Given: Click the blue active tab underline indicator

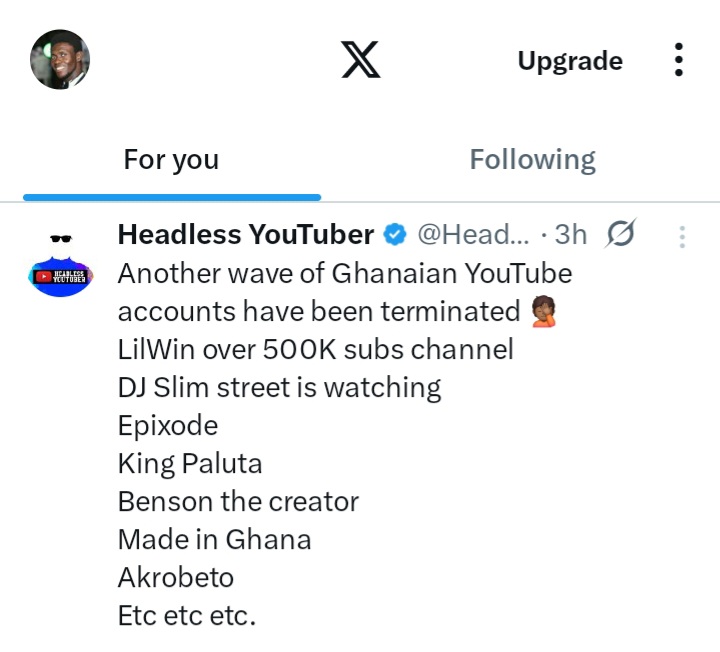Looking at the screenshot, I should [x=171, y=197].
